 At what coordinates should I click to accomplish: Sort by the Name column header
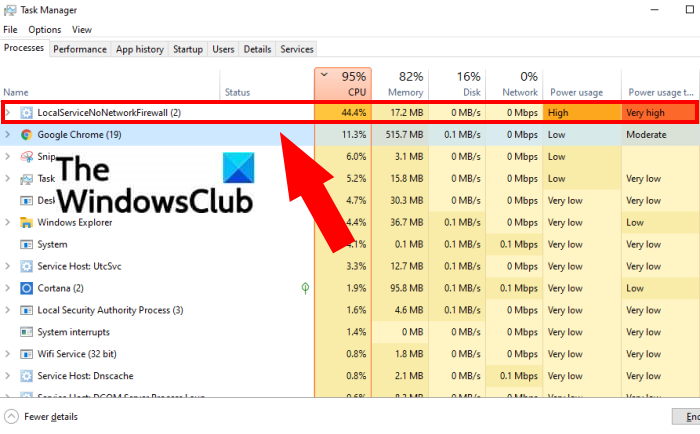point(110,84)
